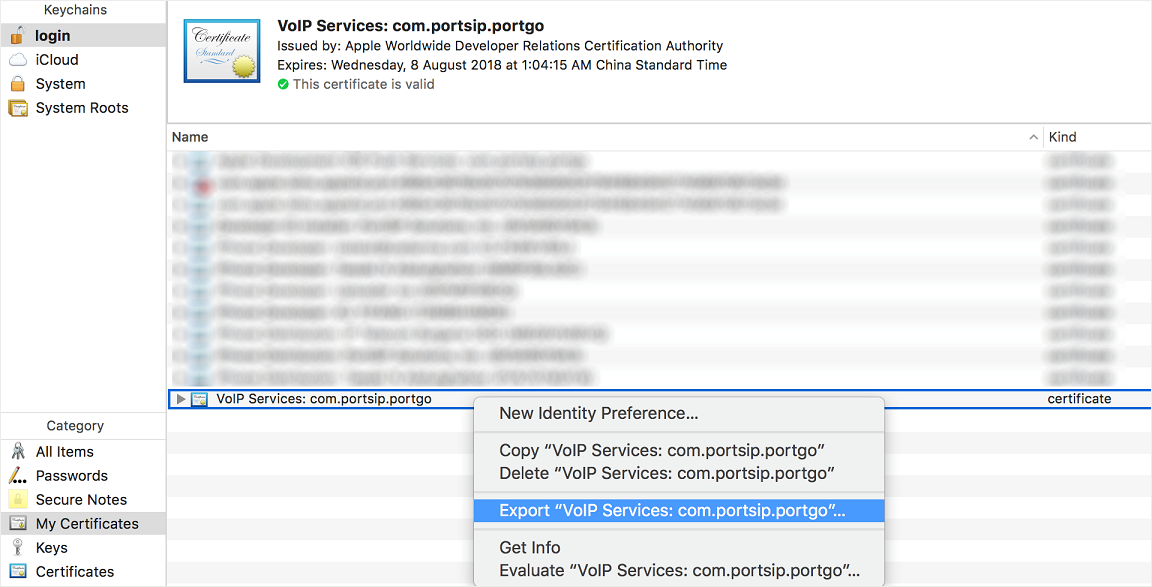
Task: Click the "Issued by: Apple Worldwide Developer Relations" line
Action: (x=500, y=46)
